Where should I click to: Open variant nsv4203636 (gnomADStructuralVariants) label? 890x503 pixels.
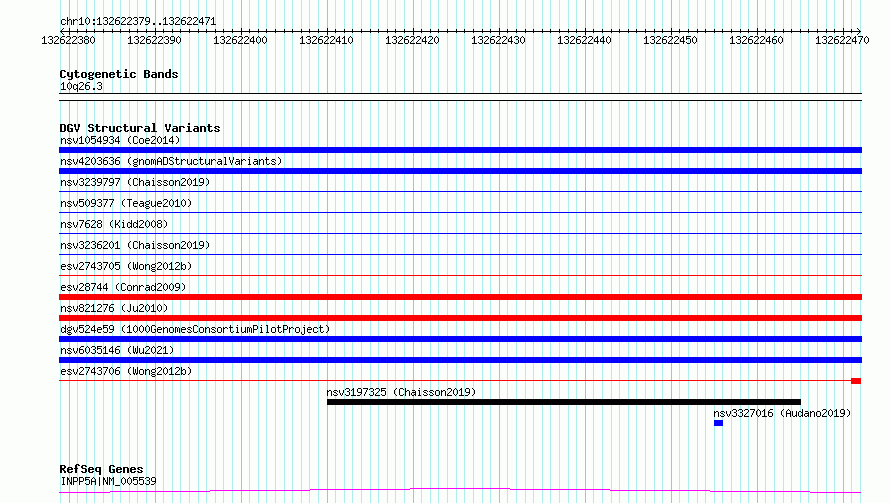click(x=171, y=161)
